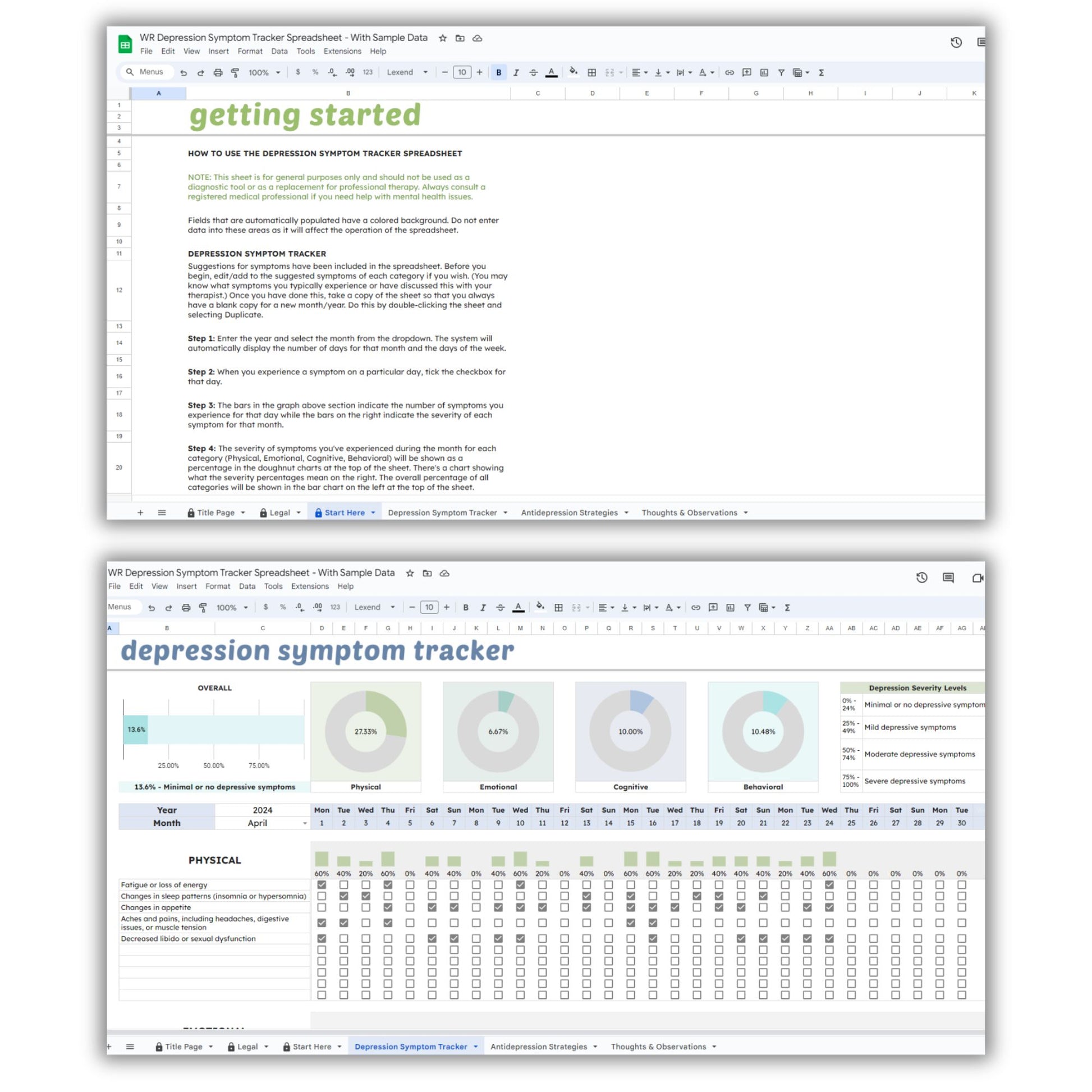Click add sheet plus button in upper window
Viewport: 1092px width, 1092px height.
(x=140, y=513)
